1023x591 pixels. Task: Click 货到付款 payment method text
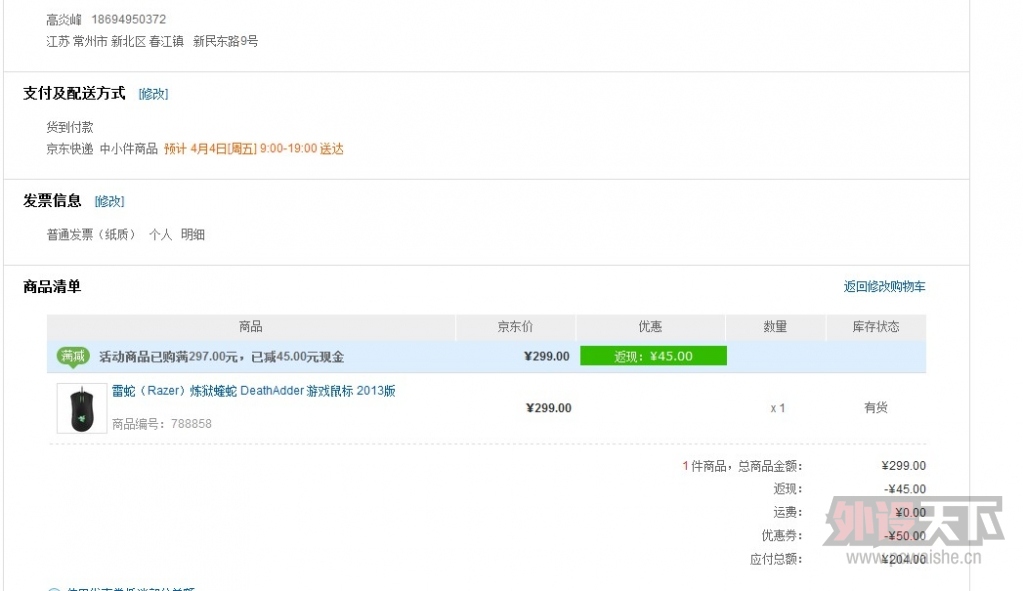coord(70,127)
